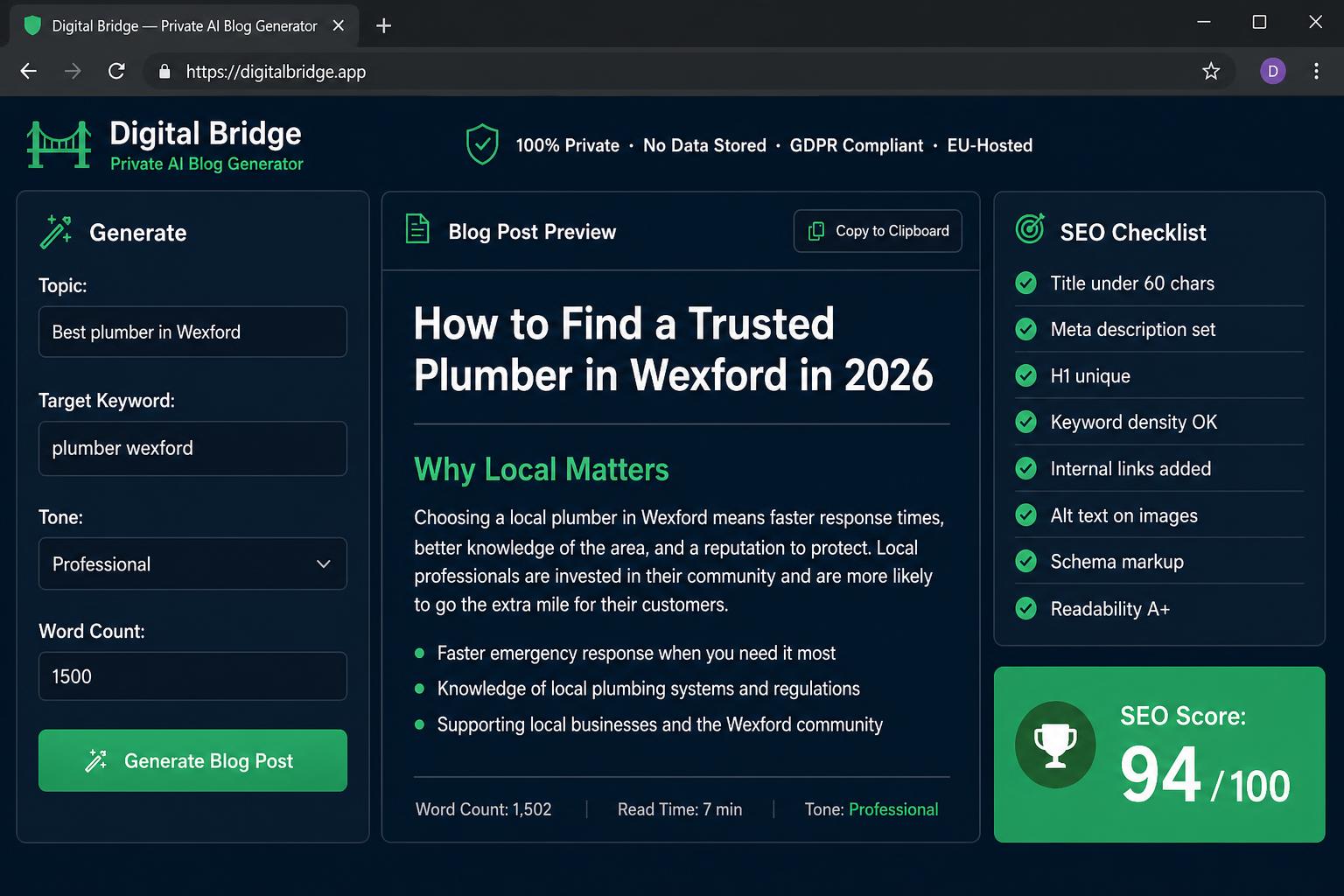Click the Topic input field
Viewport: 1344px width, 896px height.
[192, 332]
